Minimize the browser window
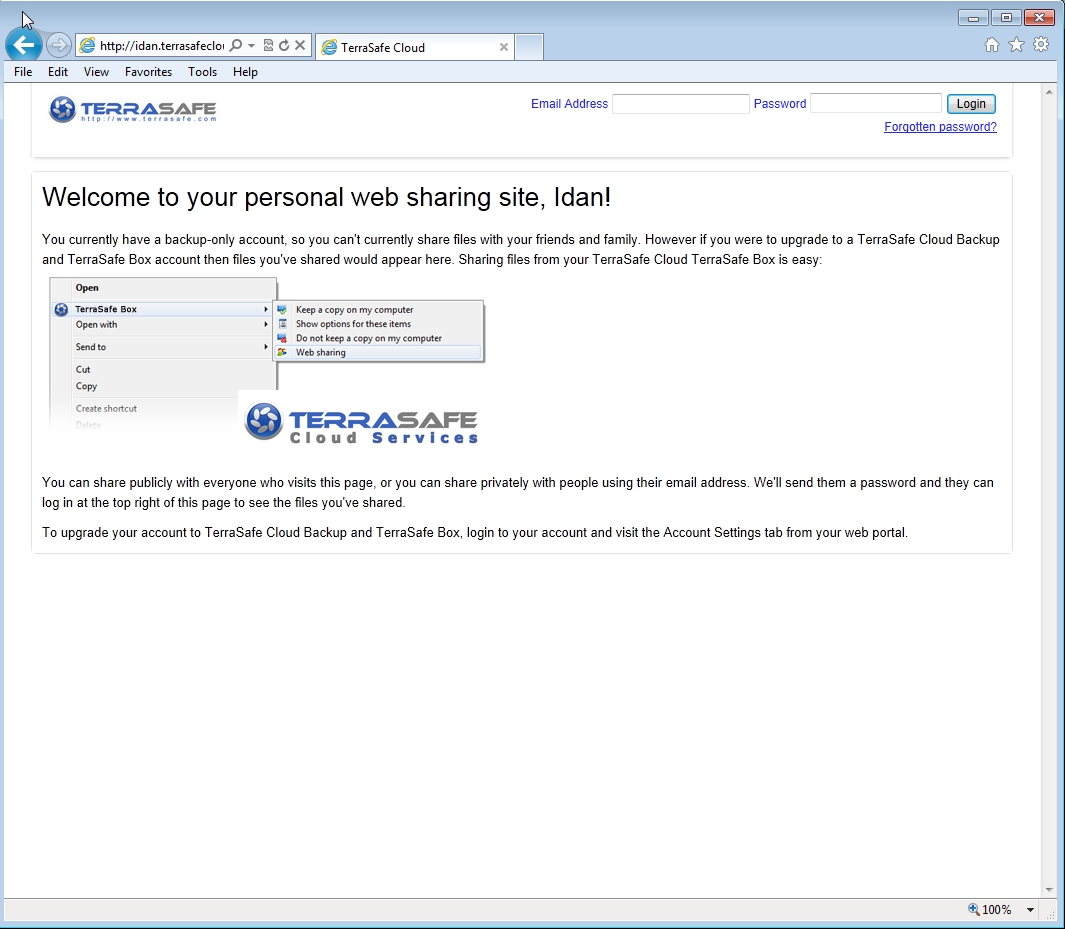1065x929 pixels. point(973,18)
